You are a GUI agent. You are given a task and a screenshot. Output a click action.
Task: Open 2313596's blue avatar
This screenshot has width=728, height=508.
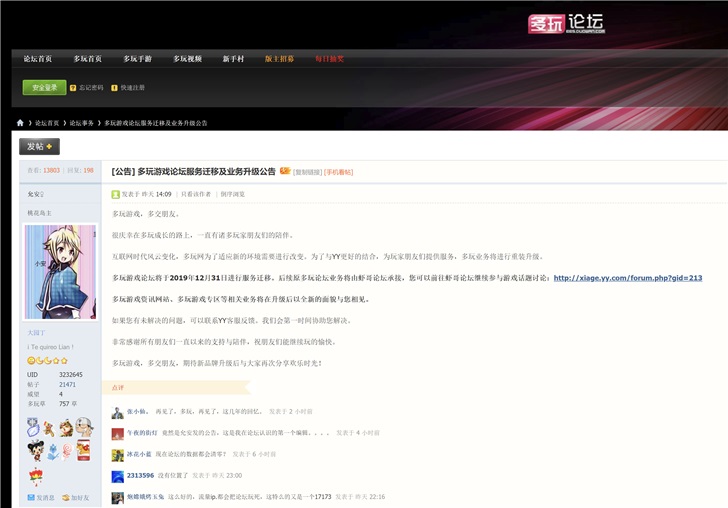click(x=117, y=476)
